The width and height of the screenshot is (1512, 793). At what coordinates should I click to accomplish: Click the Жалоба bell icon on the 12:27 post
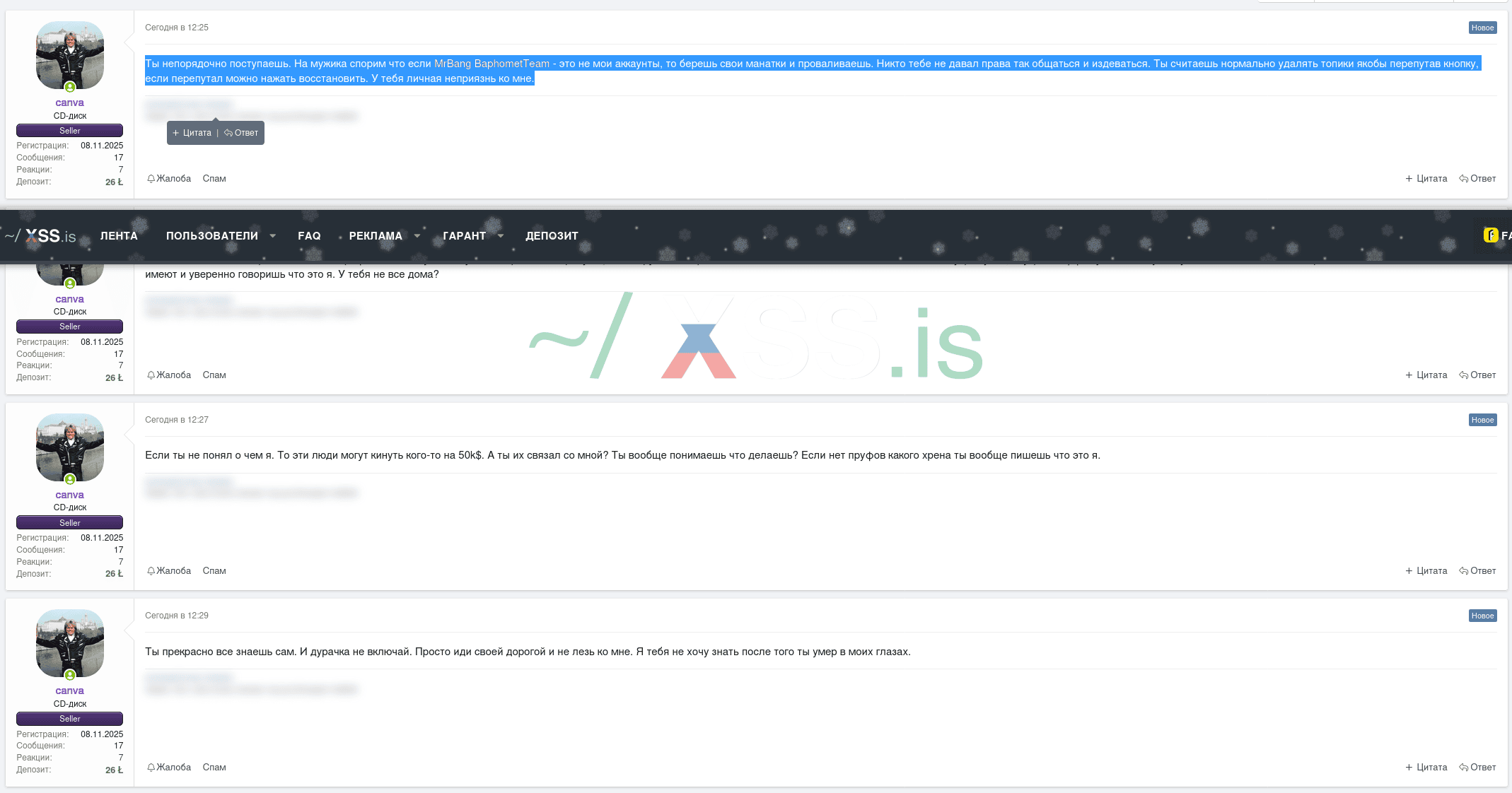[151, 570]
